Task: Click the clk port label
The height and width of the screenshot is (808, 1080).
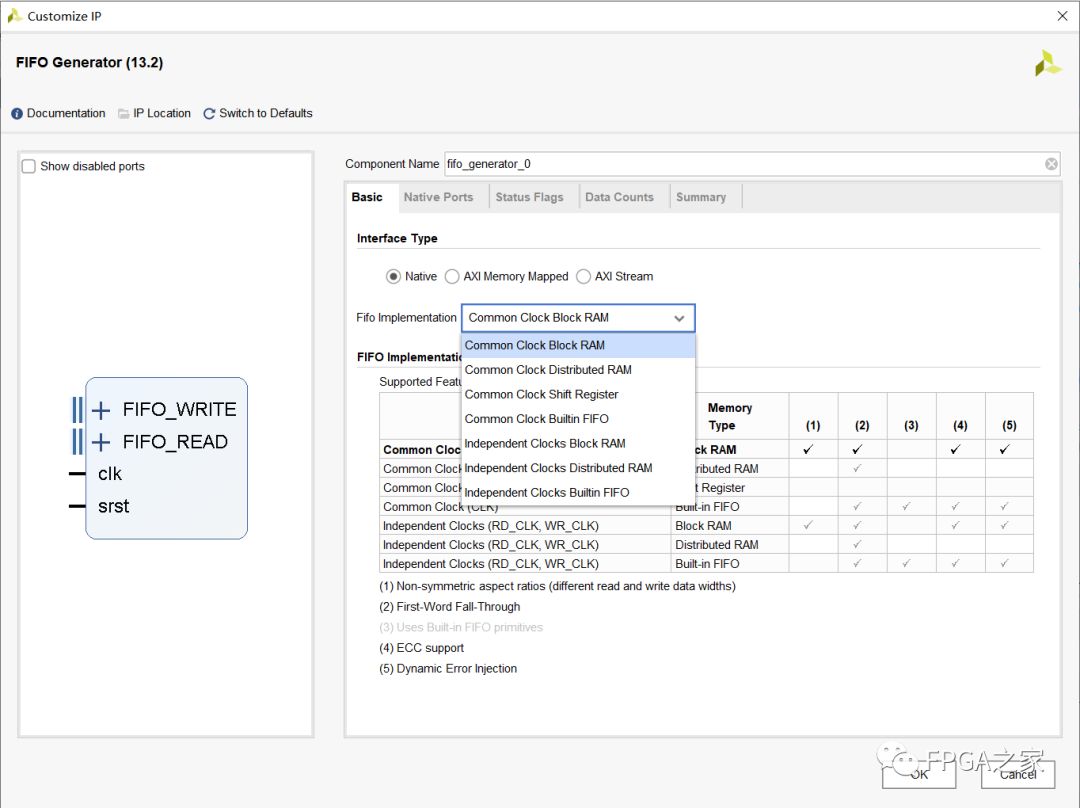Action: point(110,474)
